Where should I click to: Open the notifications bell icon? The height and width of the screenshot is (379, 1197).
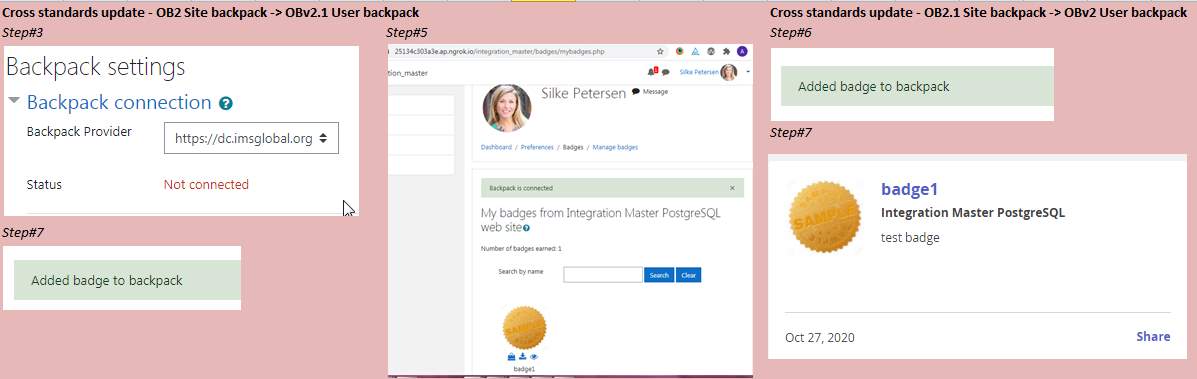pyautogui.click(x=651, y=73)
